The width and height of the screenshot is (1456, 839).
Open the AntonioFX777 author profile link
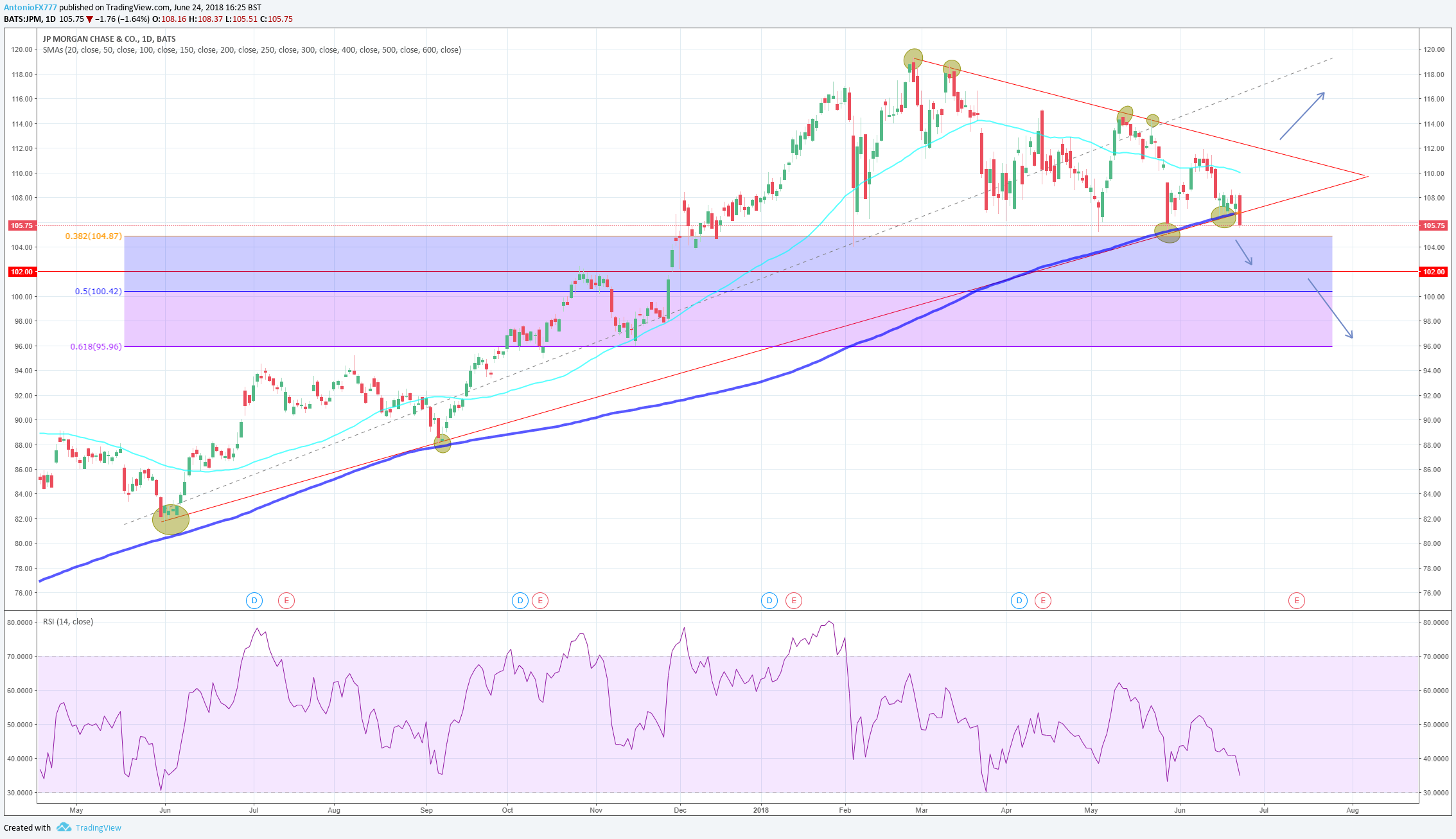click(30, 8)
